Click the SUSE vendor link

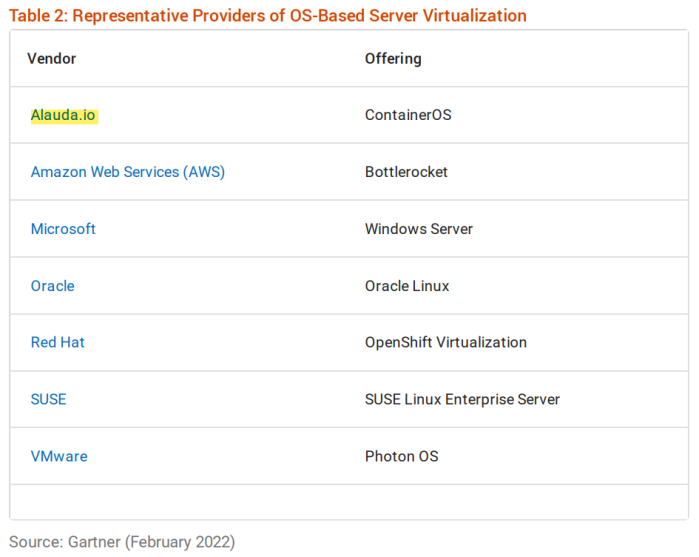pos(48,399)
